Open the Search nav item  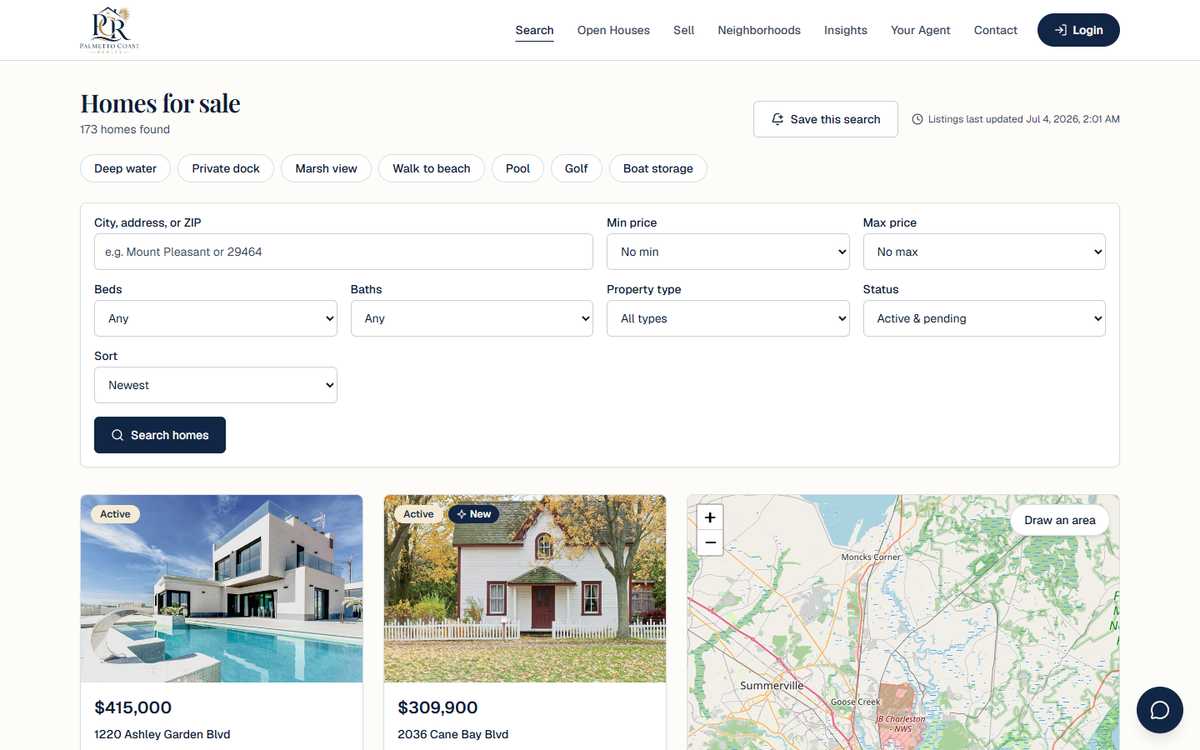pos(534,30)
